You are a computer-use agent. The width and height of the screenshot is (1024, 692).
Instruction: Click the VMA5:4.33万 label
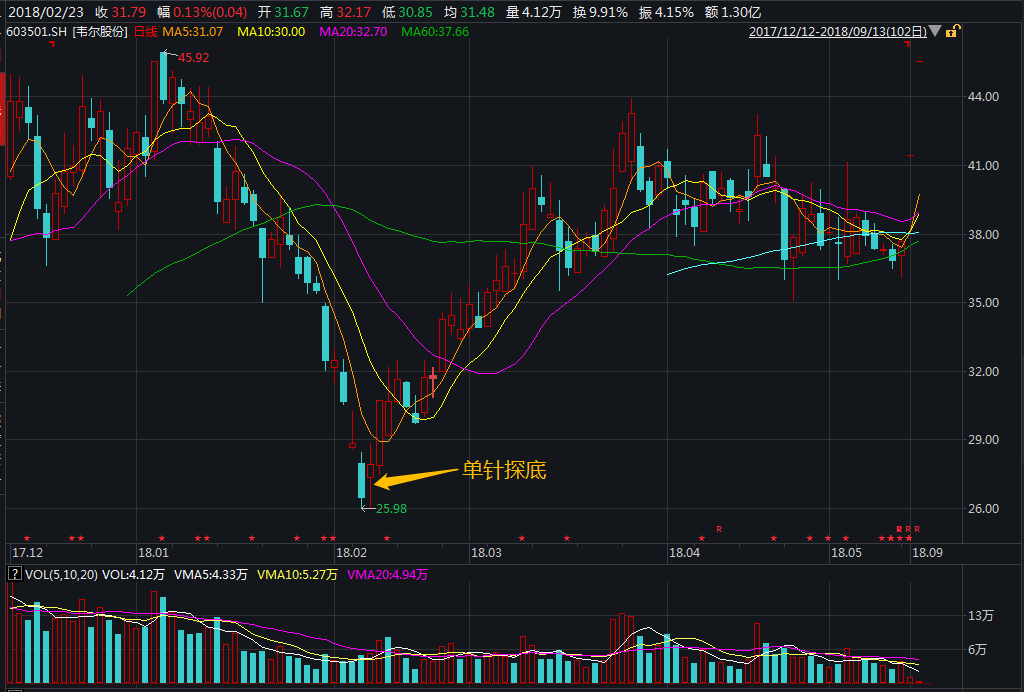[210, 574]
